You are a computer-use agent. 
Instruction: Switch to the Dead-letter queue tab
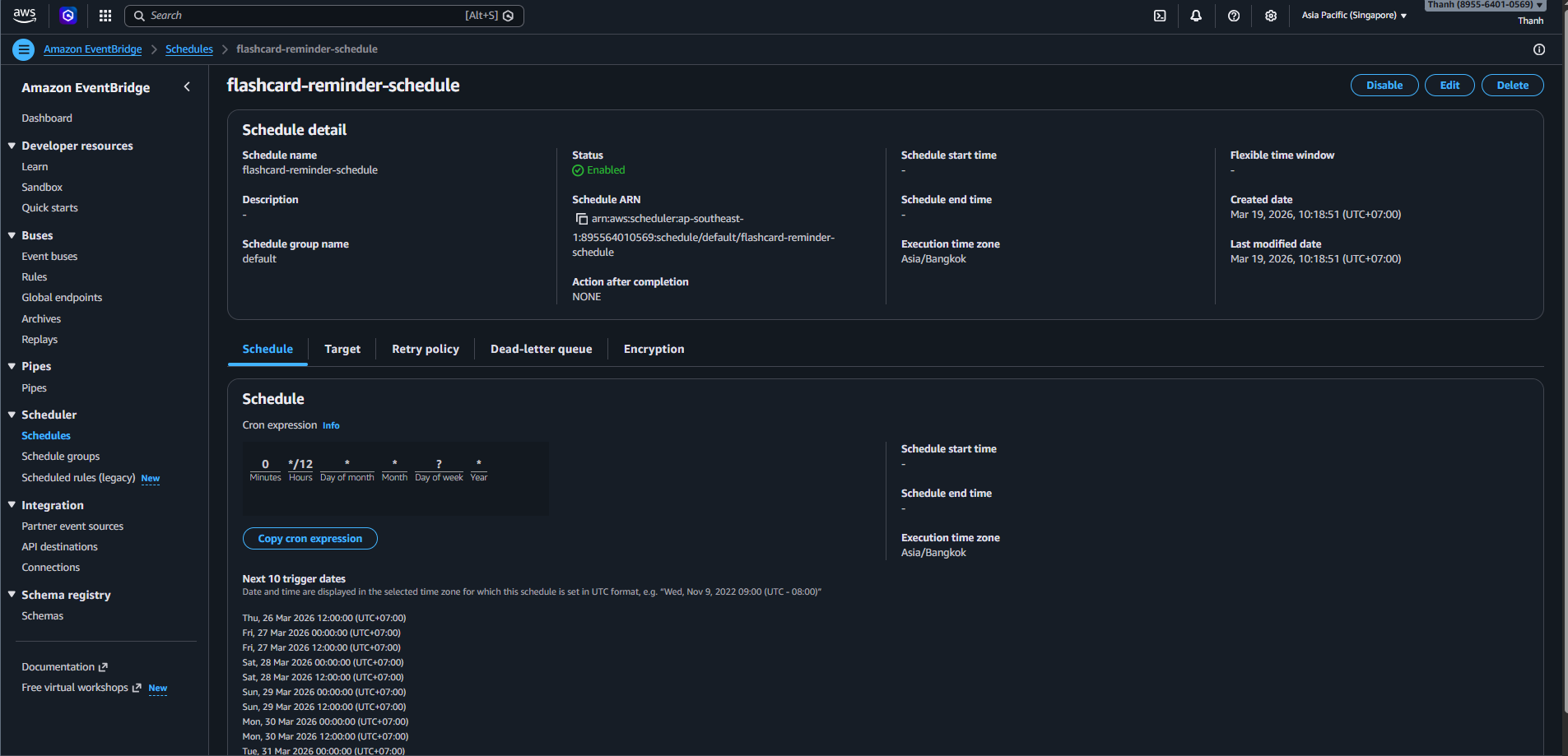tap(541, 349)
